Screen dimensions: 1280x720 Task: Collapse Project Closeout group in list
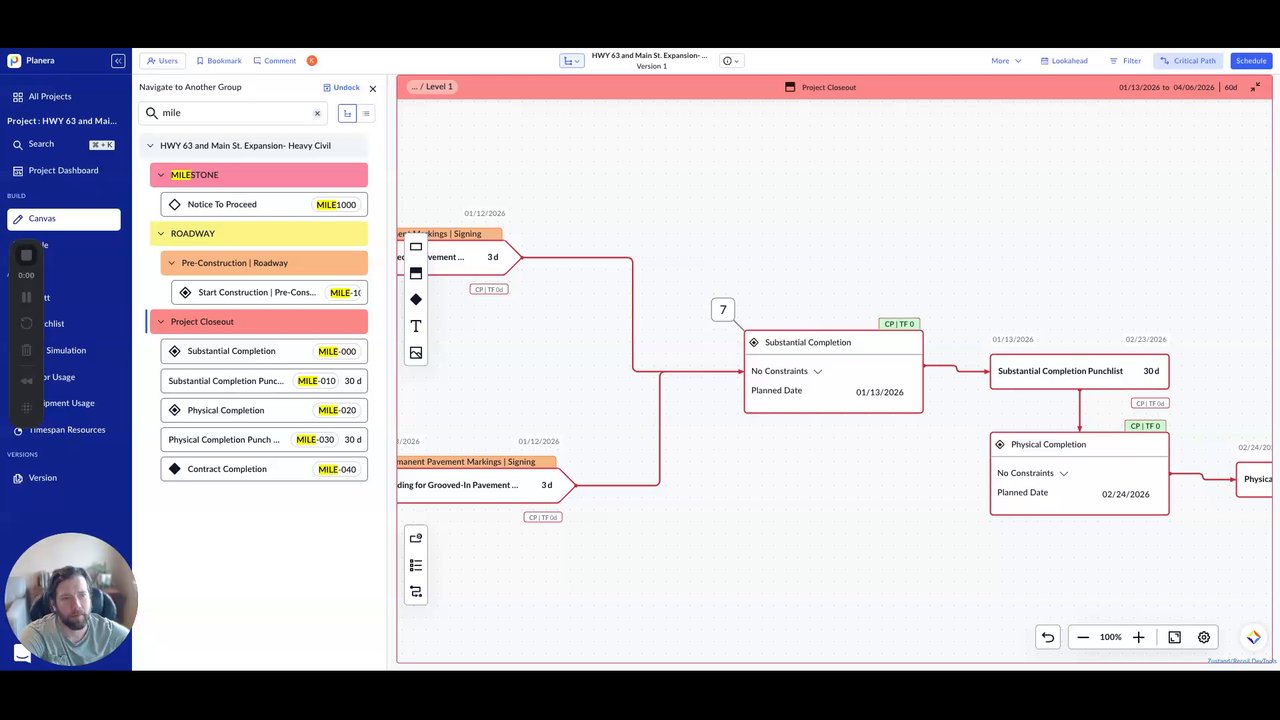(161, 322)
